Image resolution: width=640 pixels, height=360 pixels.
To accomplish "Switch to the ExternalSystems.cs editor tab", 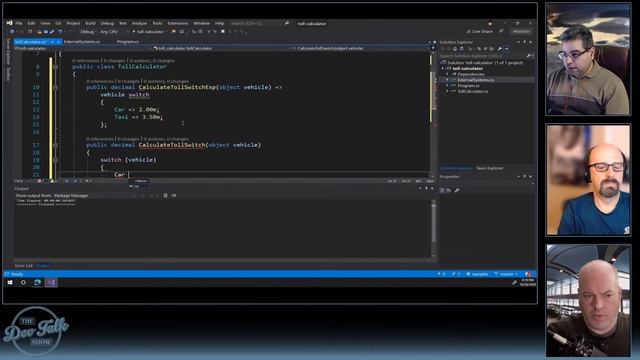I will (x=82, y=42).
